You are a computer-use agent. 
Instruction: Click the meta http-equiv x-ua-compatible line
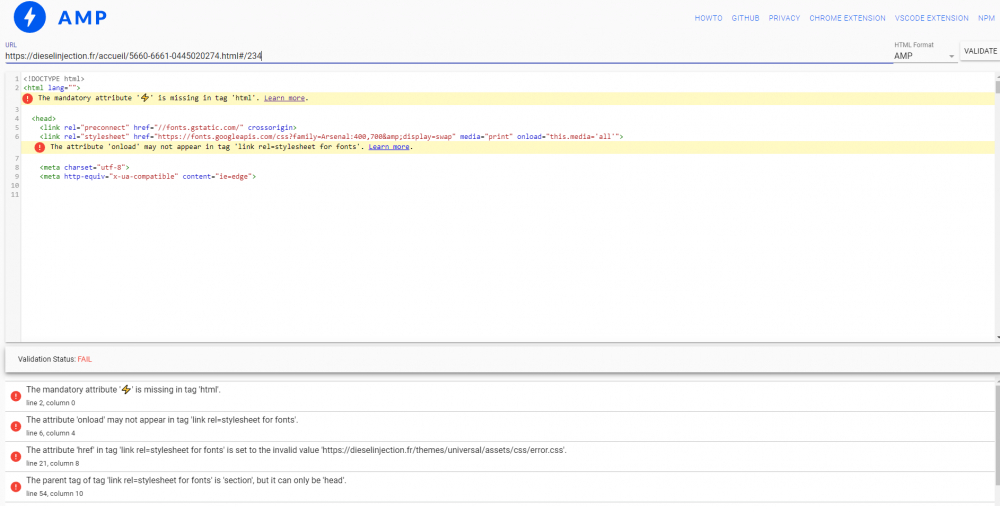pos(147,176)
